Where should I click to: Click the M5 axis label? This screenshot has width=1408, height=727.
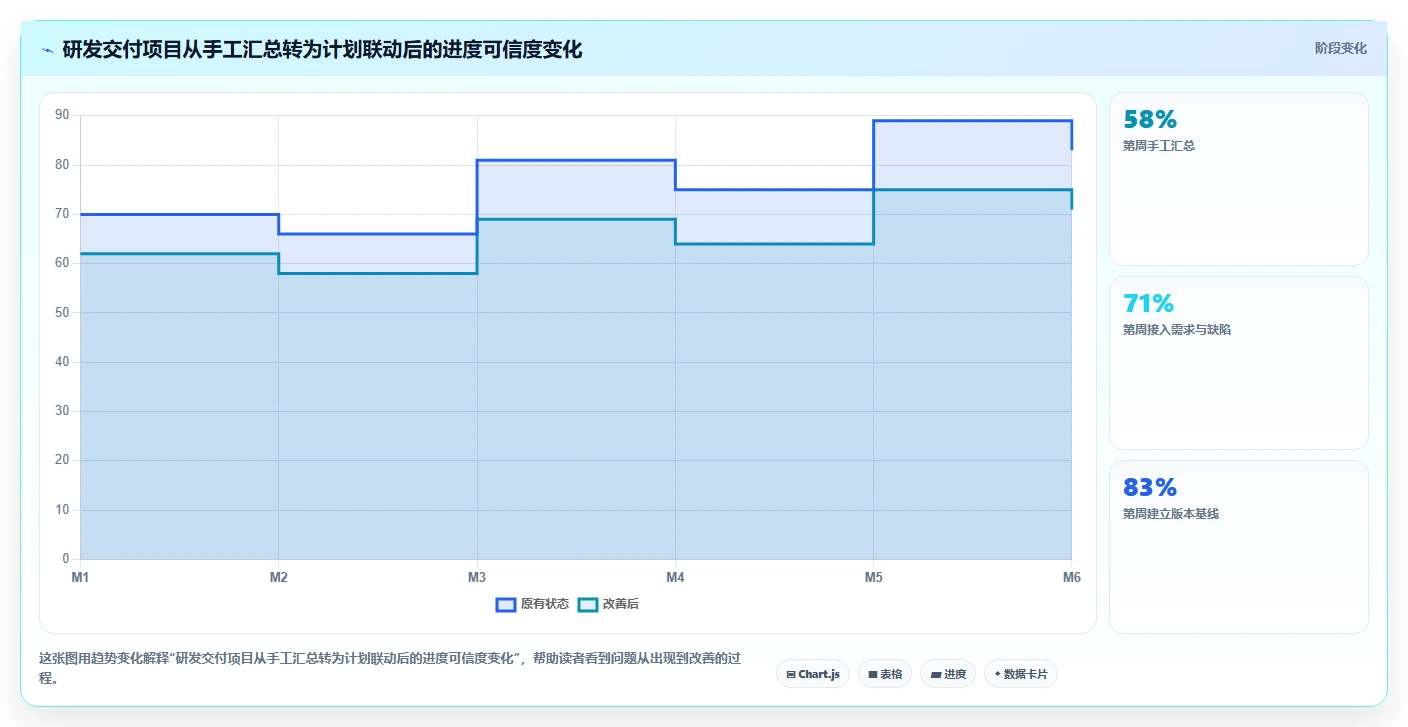pyautogui.click(x=874, y=577)
